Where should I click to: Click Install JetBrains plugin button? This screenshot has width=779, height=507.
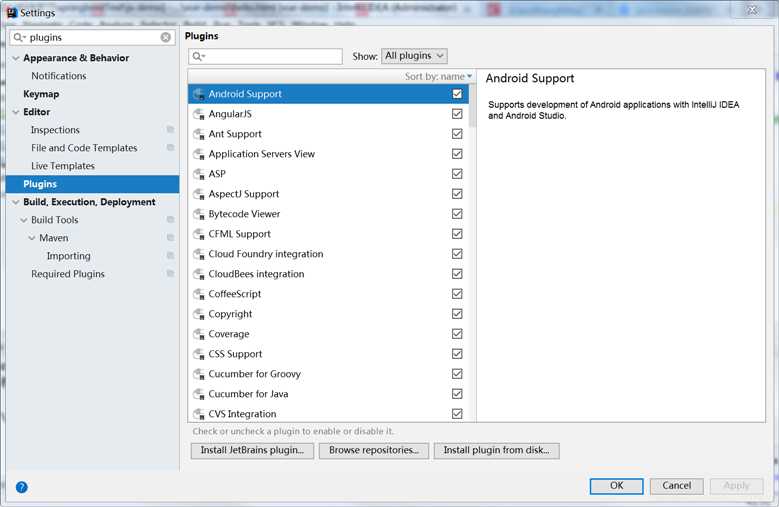pyautogui.click(x=252, y=450)
